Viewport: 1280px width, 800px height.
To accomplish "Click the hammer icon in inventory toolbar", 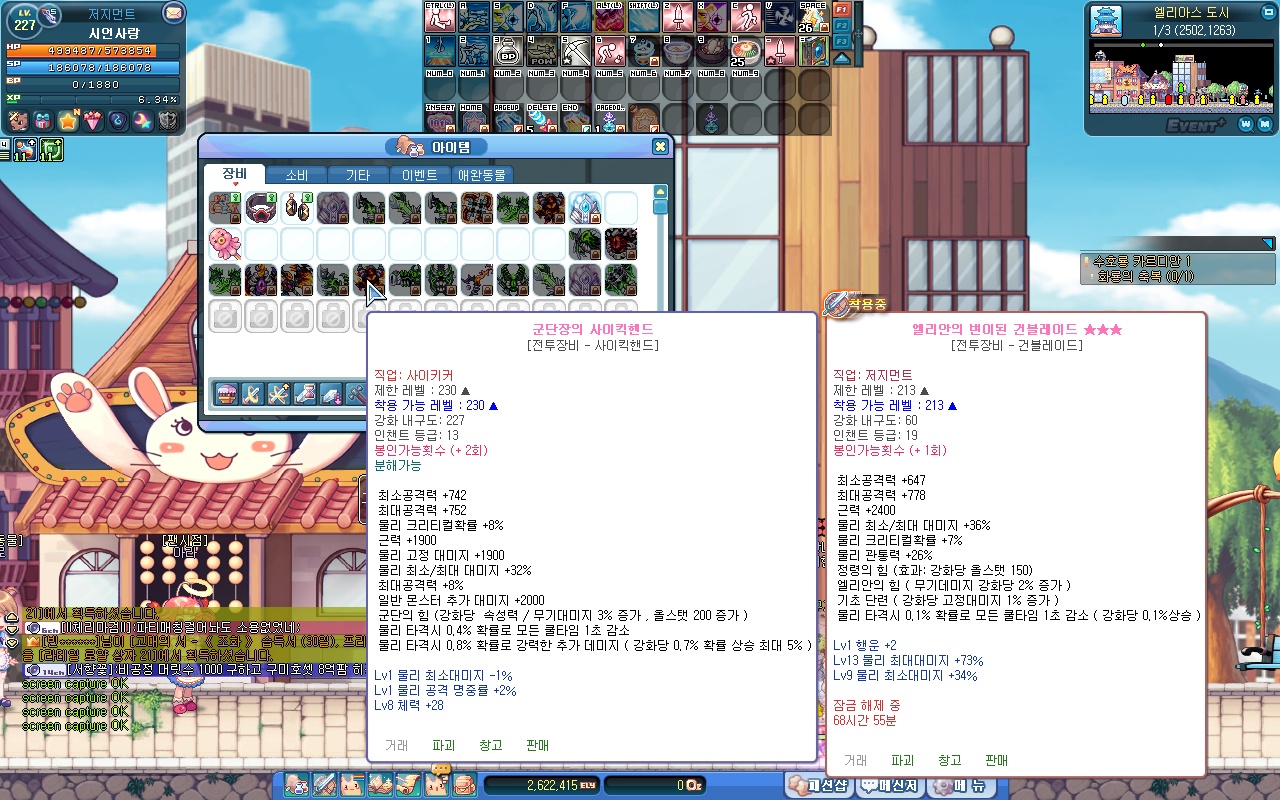I will click(x=357, y=394).
